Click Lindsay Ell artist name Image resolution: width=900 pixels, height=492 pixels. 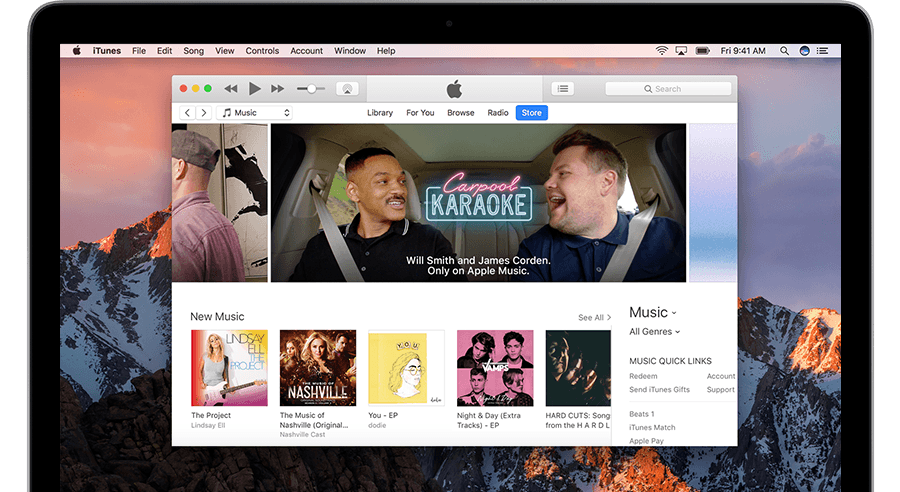pos(208,425)
